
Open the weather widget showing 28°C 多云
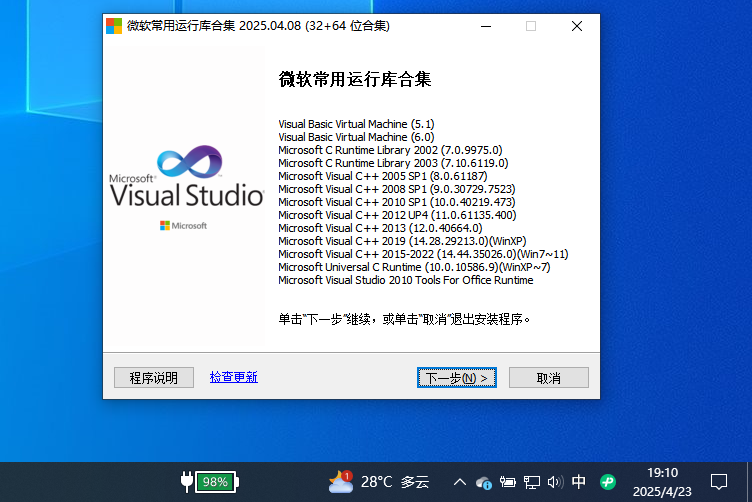pos(379,482)
